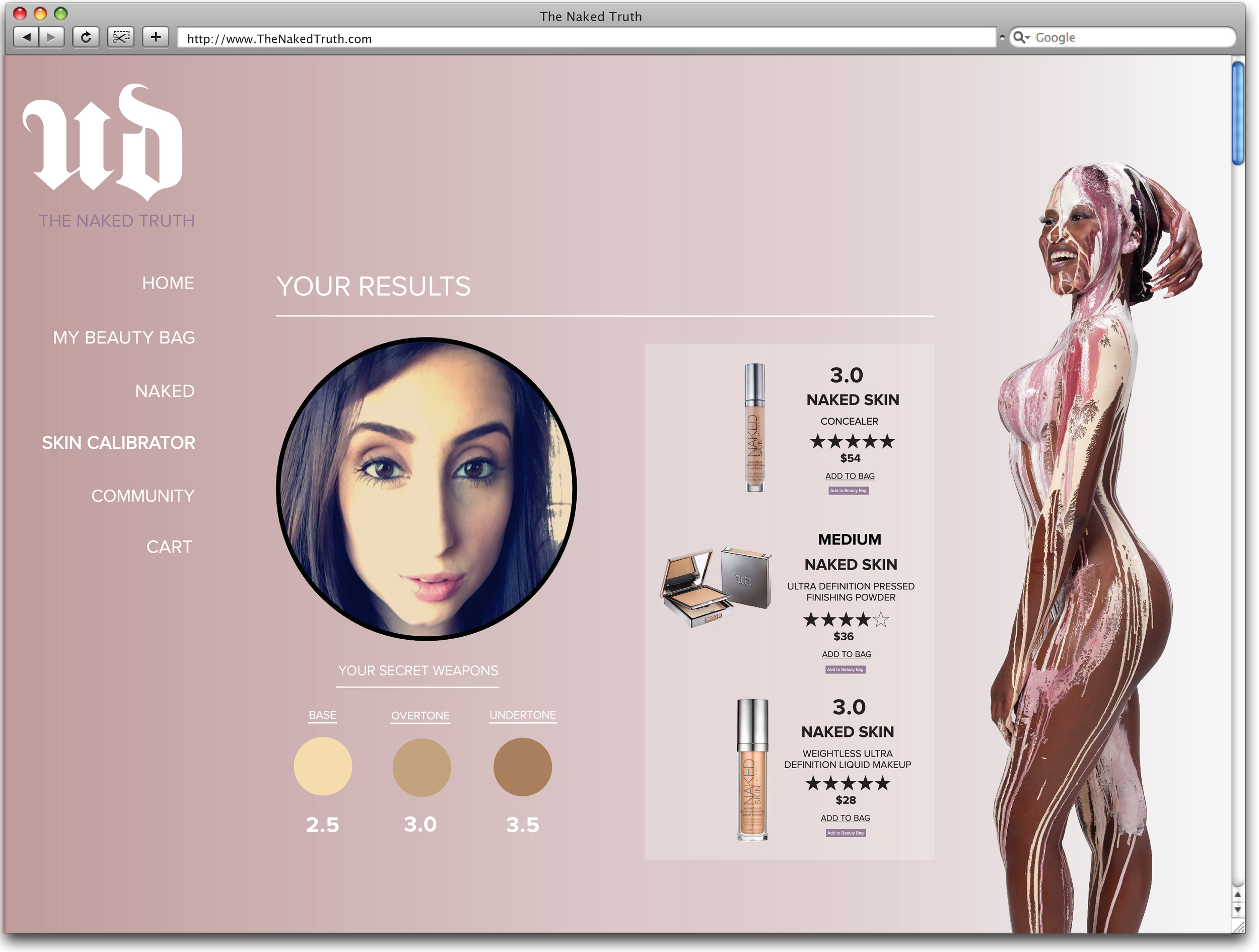Click the UNDERTONE label
The width and height of the screenshot is (1259, 952).
(523, 715)
